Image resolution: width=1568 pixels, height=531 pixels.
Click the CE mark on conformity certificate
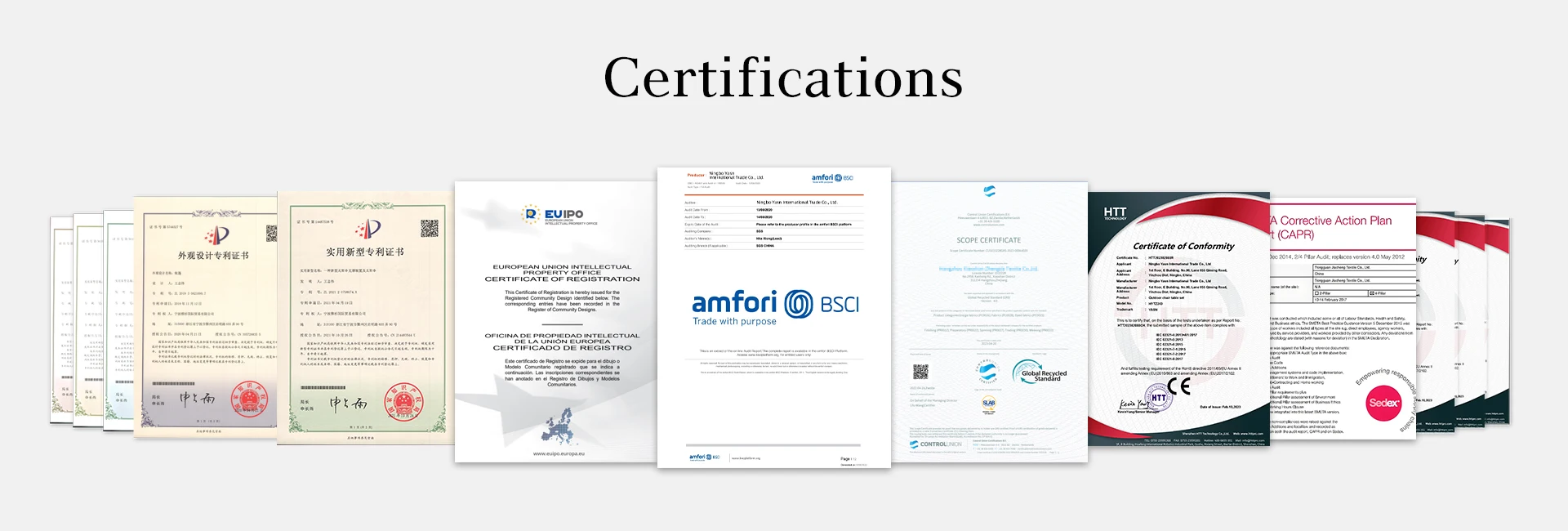click(1178, 386)
